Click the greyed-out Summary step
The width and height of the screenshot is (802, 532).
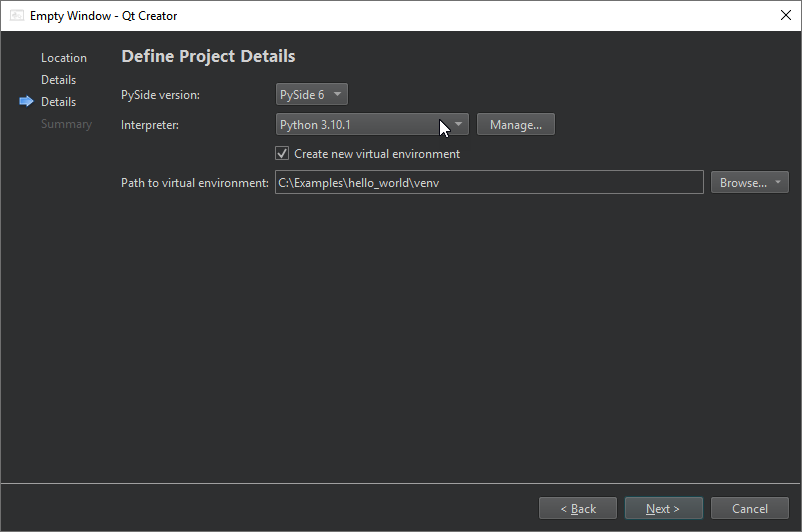(x=66, y=124)
